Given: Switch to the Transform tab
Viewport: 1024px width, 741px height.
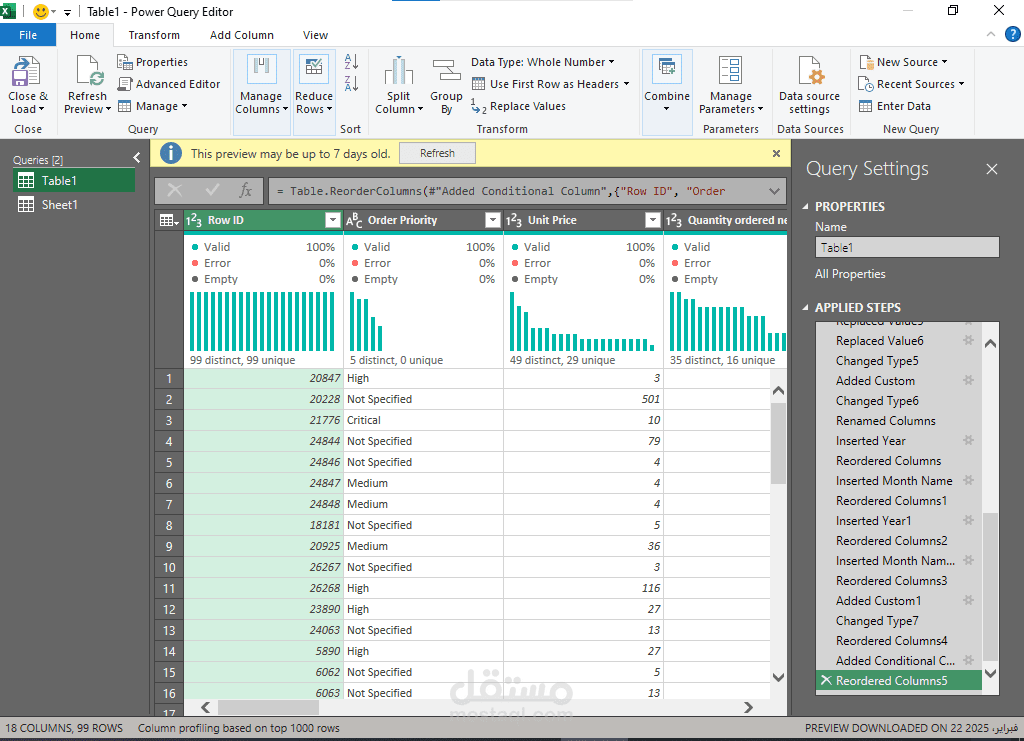Looking at the screenshot, I should (154, 35).
